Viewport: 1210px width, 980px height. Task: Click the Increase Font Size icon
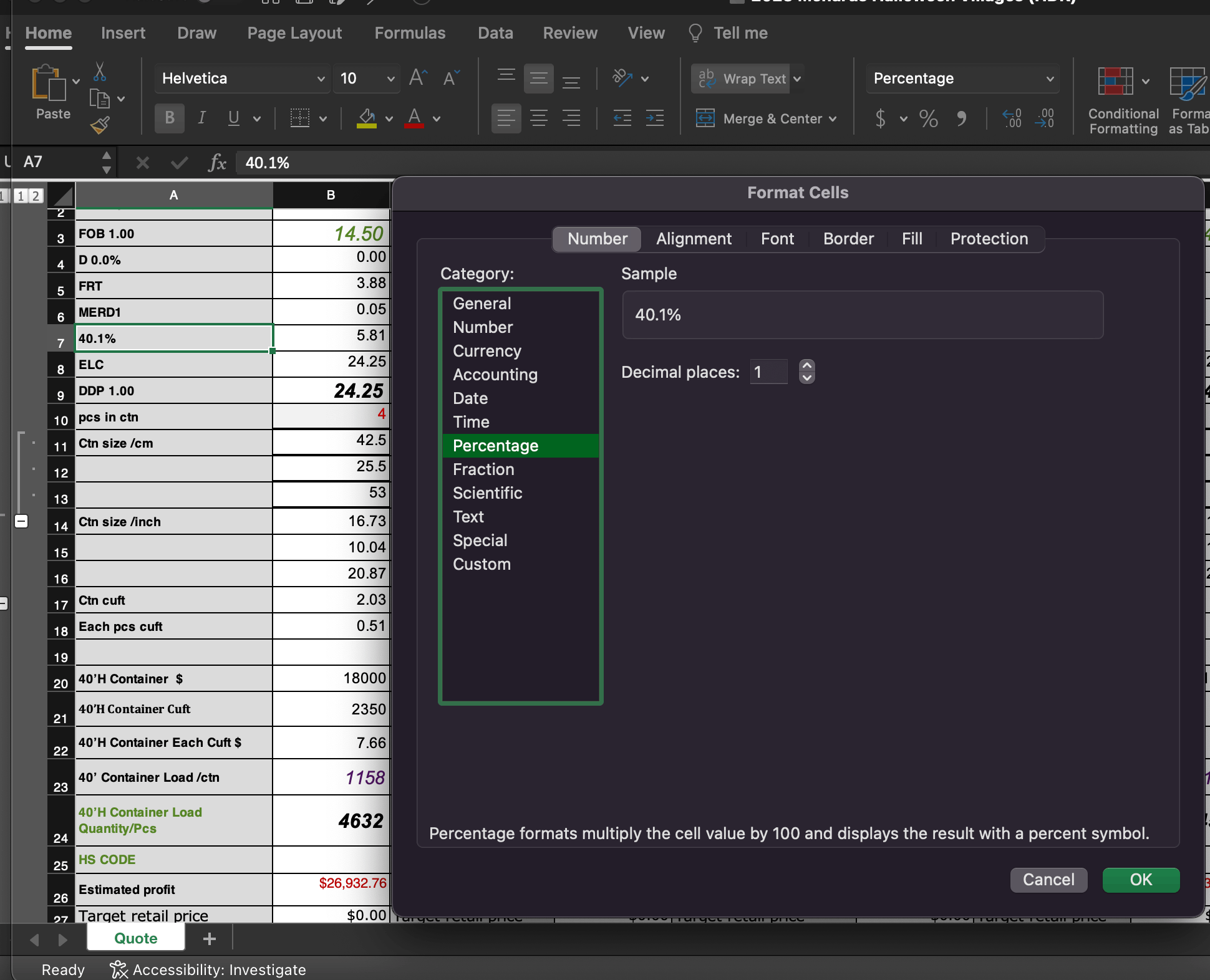[x=418, y=78]
